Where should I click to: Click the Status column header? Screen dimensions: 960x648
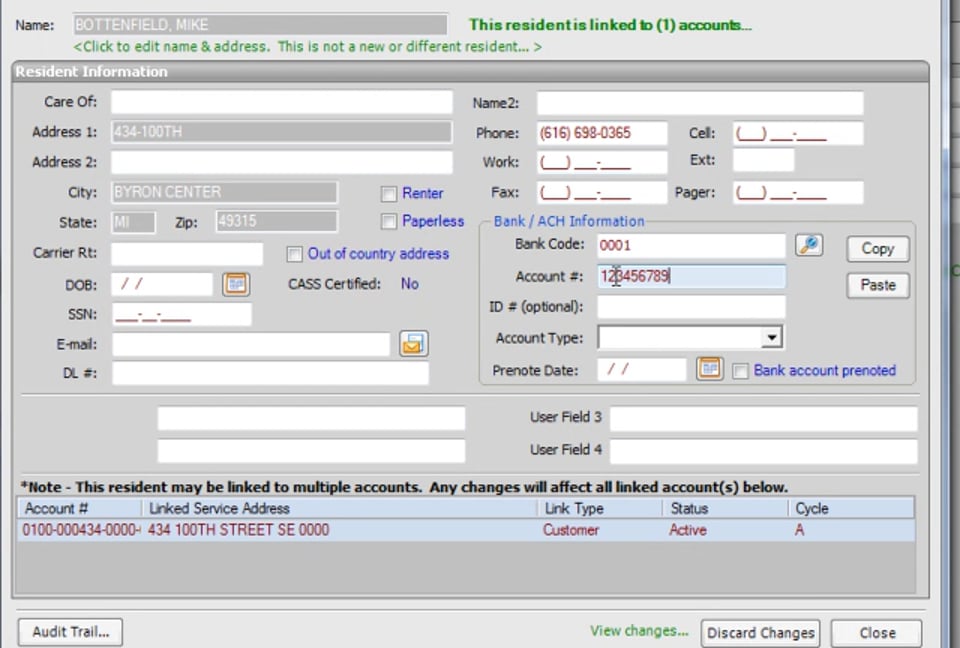click(x=726, y=508)
